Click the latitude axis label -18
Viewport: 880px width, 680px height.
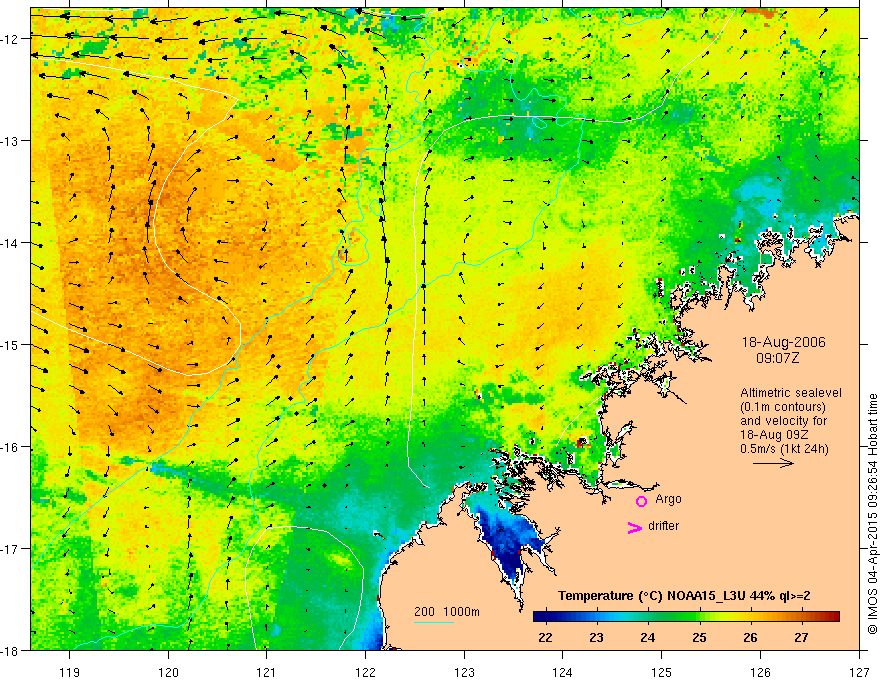pos(11,651)
